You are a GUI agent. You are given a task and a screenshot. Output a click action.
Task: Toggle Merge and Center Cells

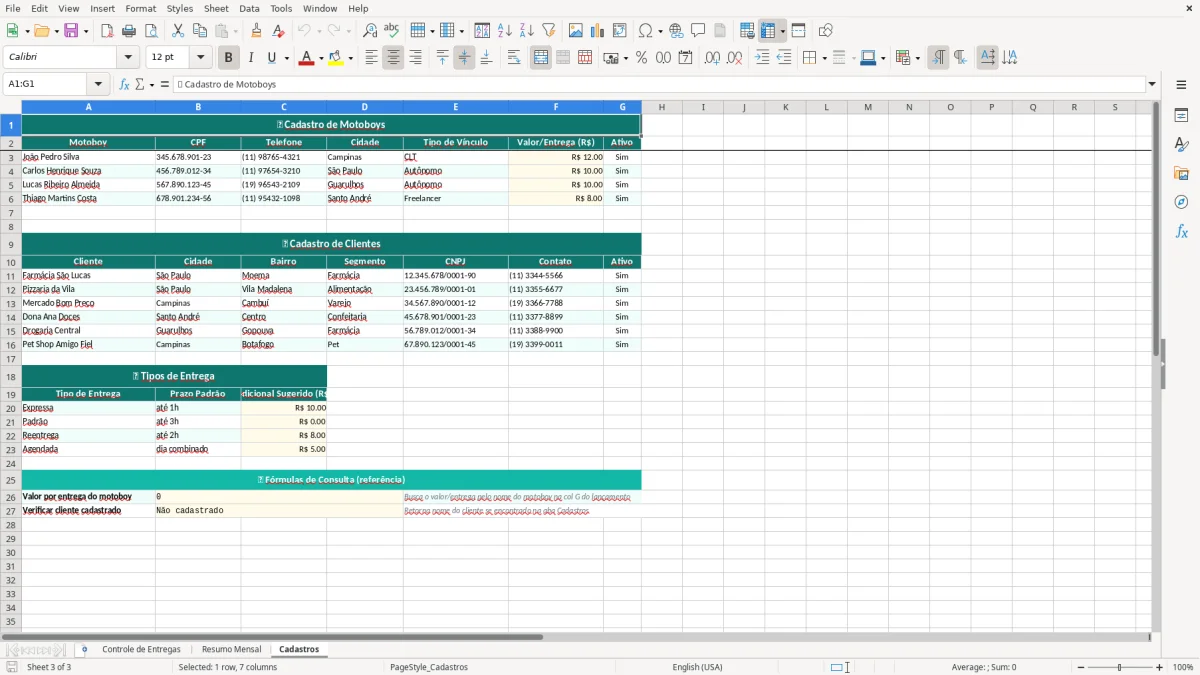pos(541,58)
